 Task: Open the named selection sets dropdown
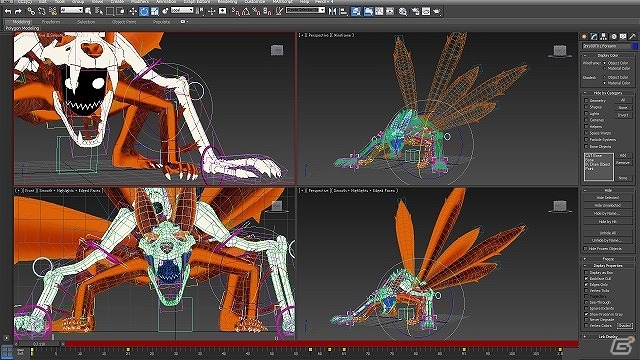click(x=305, y=10)
